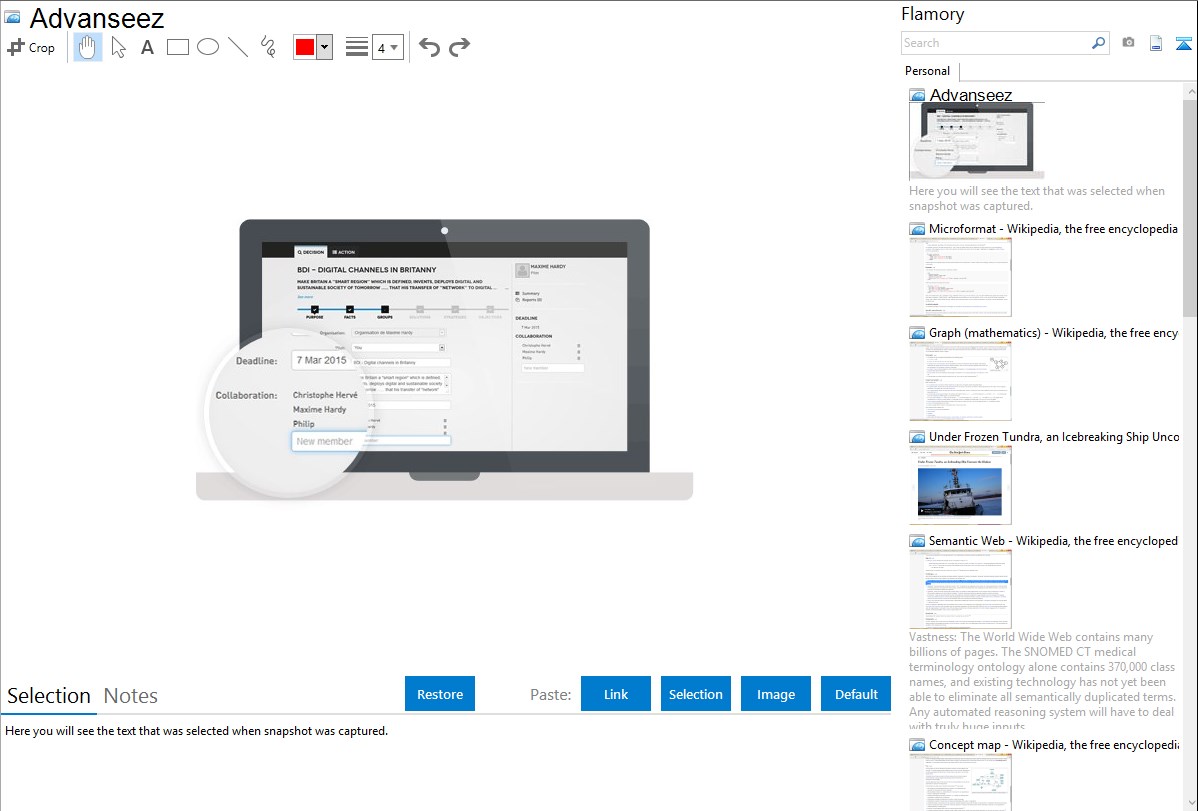Click the sidebar scrollbar down arrow

[x=1190, y=803]
